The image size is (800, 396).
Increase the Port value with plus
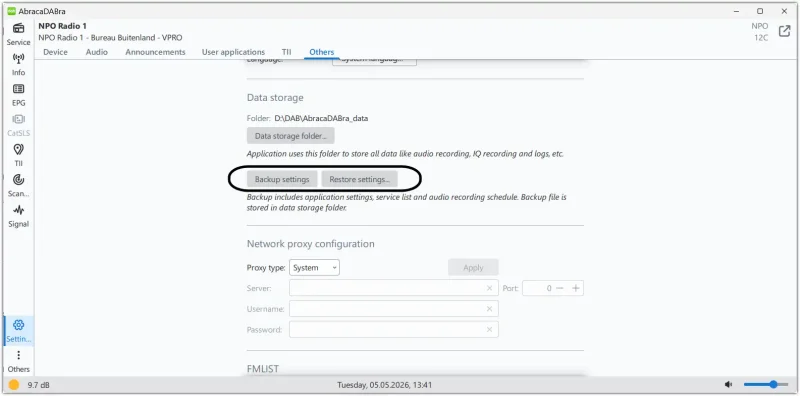point(576,288)
